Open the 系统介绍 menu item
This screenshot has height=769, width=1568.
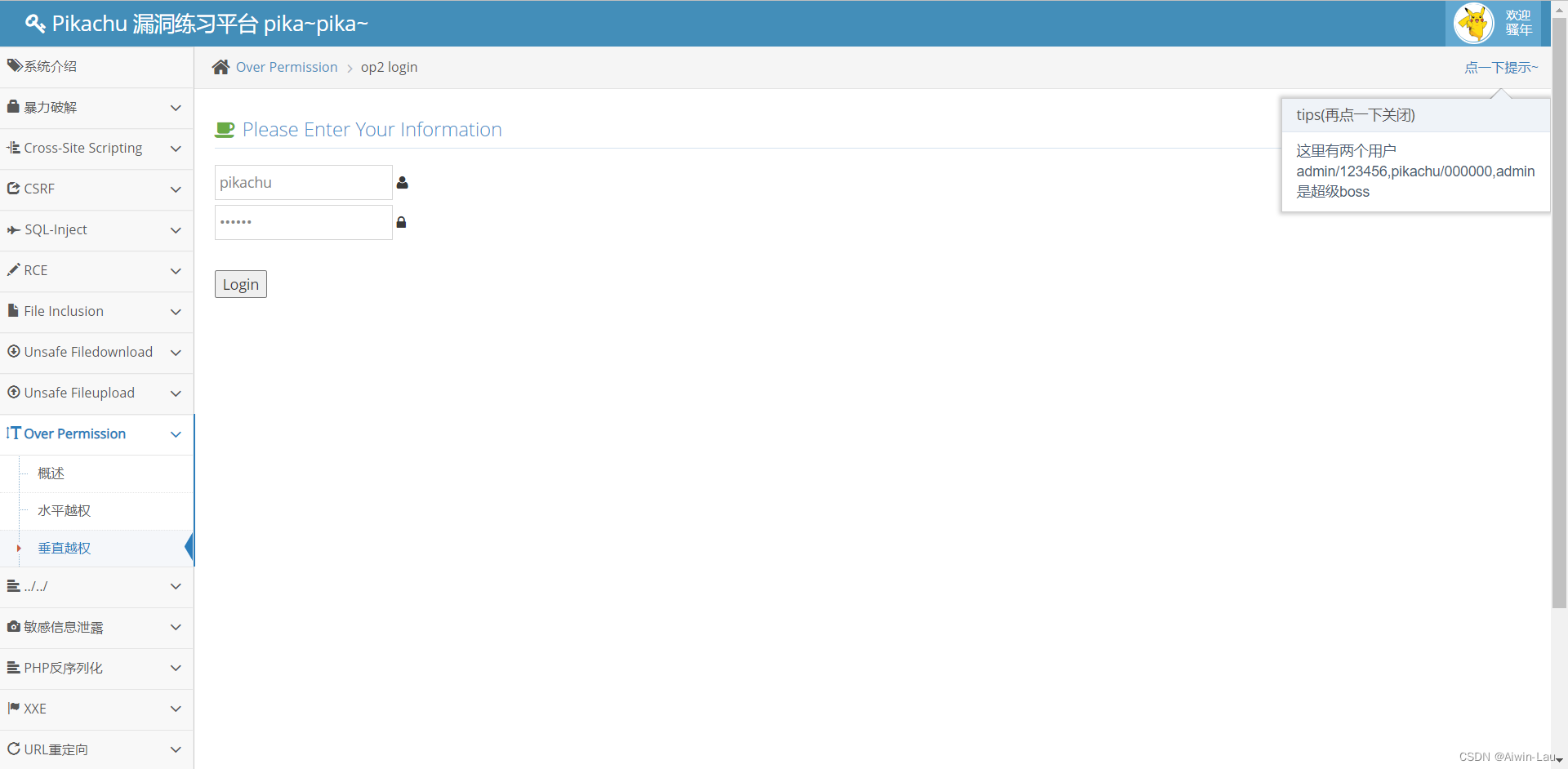pos(96,66)
